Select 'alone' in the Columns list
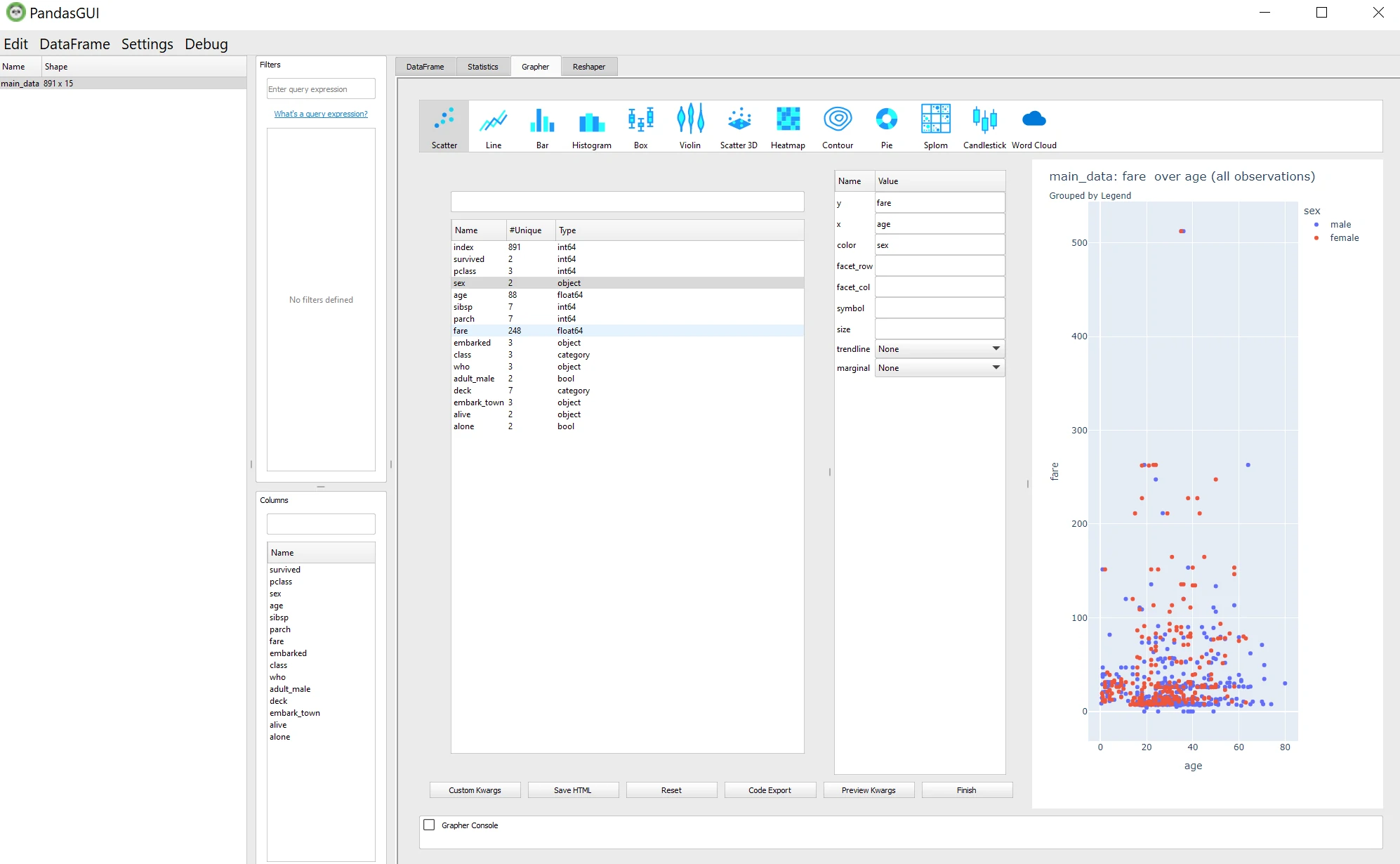The image size is (1400, 864). tap(321, 737)
